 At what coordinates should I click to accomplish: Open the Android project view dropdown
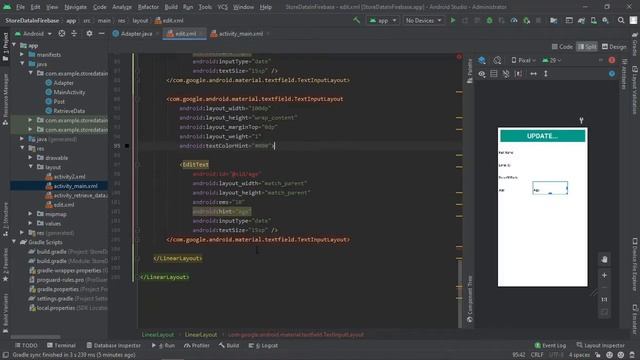[x=33, y=33]
